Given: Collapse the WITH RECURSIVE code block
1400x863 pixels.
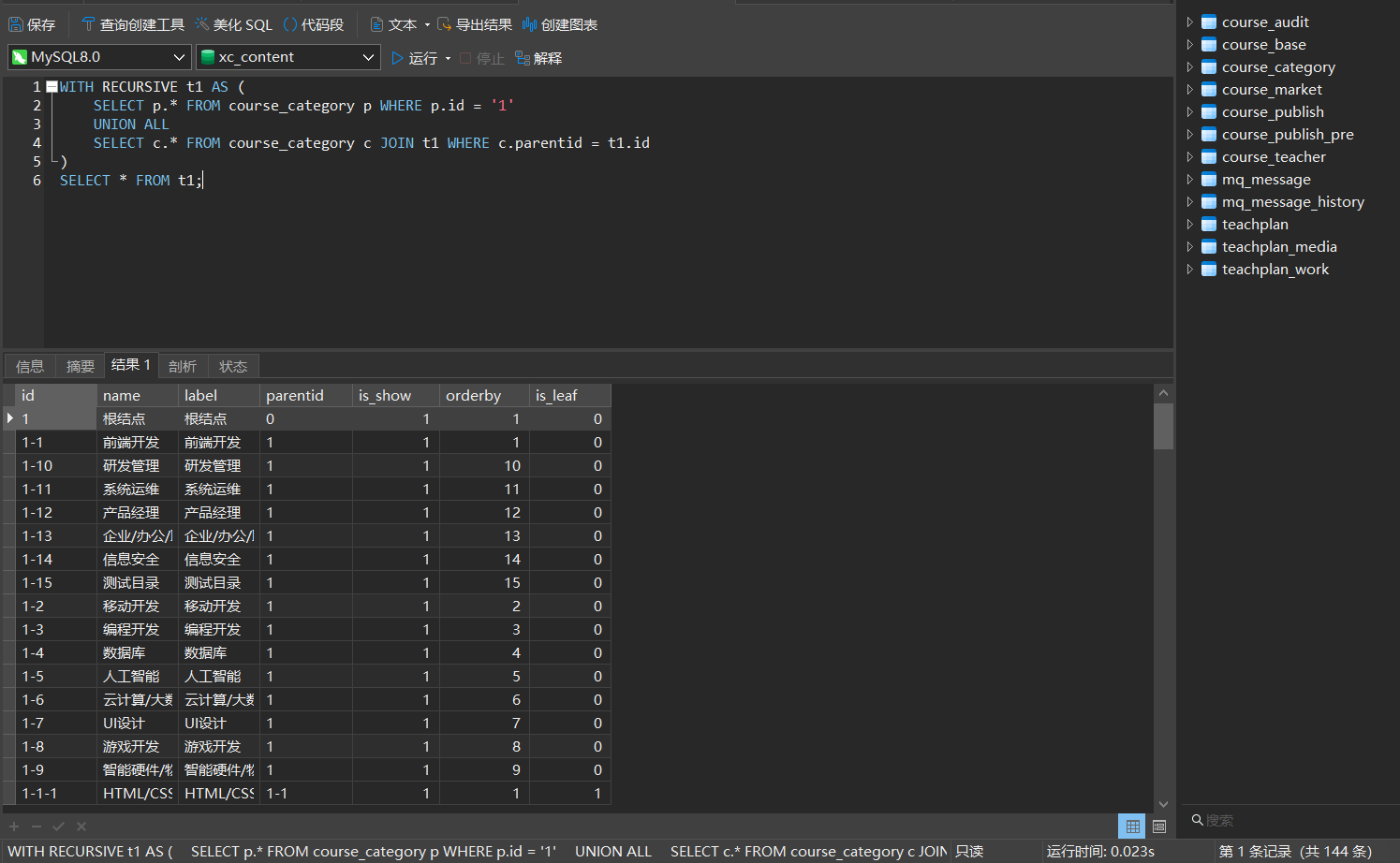Looking at the screenshot, I should click(52, 86).
